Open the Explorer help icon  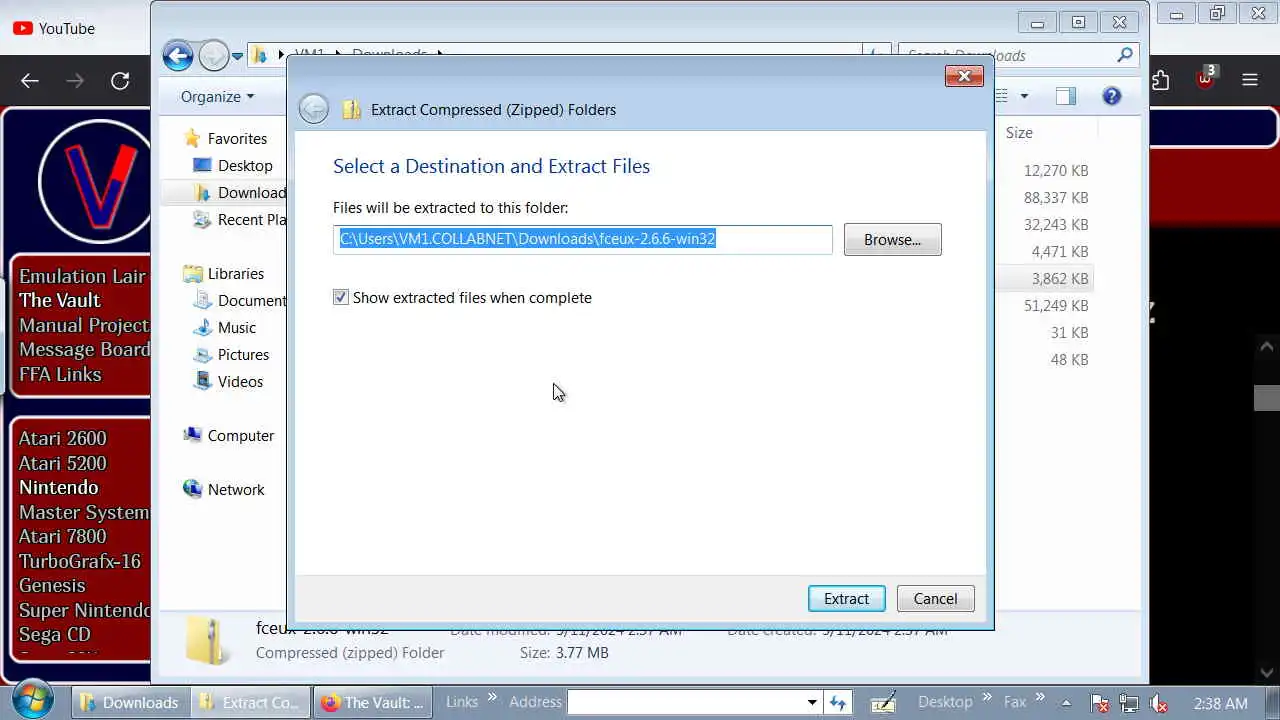coord(1111,96)
